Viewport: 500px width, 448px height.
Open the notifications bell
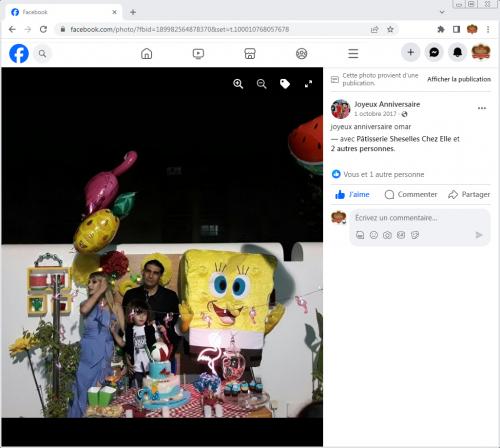coord(457,52)
